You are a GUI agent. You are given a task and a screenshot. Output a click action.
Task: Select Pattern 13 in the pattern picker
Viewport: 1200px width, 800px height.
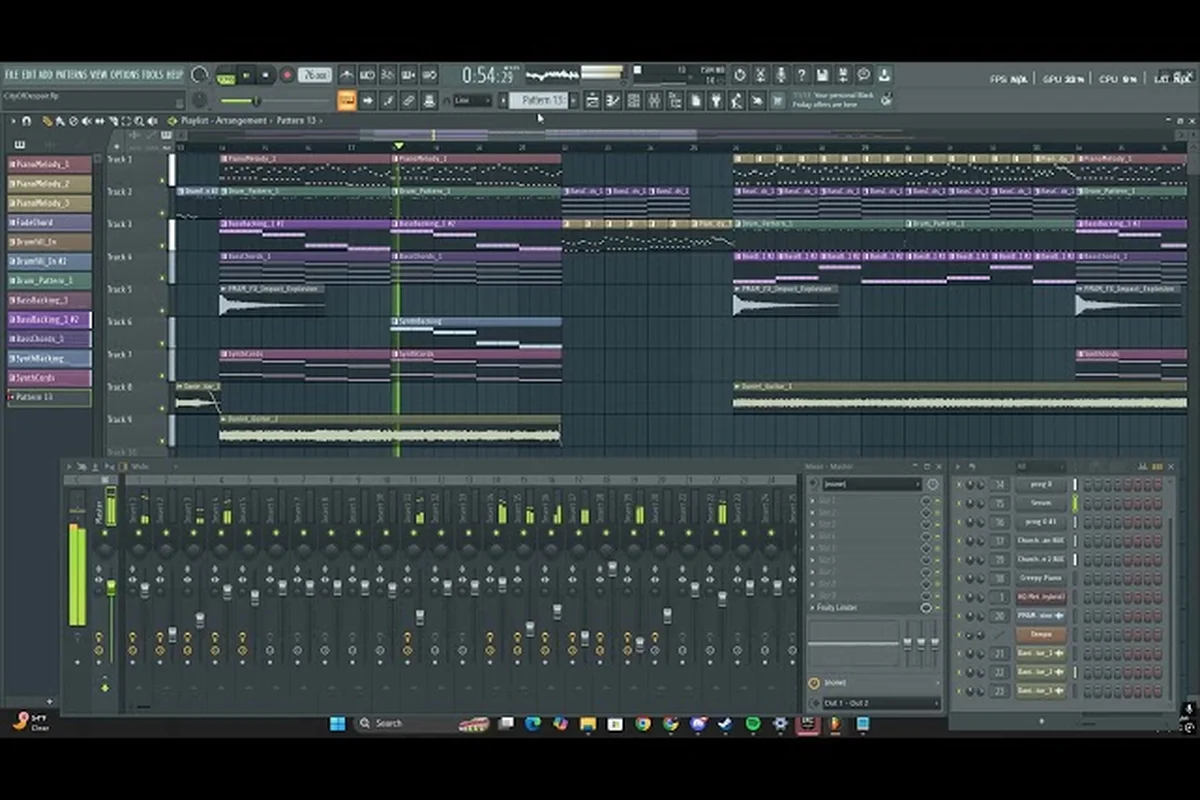50,397
